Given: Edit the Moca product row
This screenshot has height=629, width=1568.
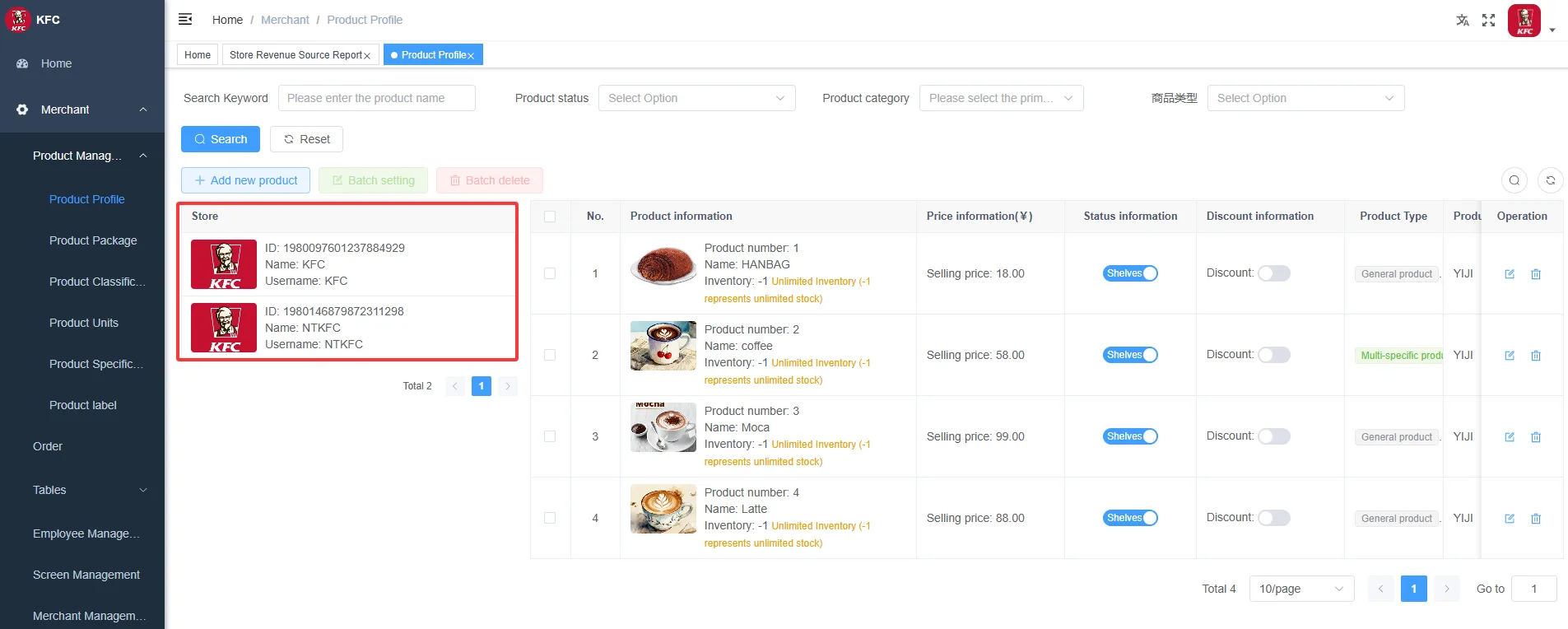Looking at the screenshot, I should 1510,437.
